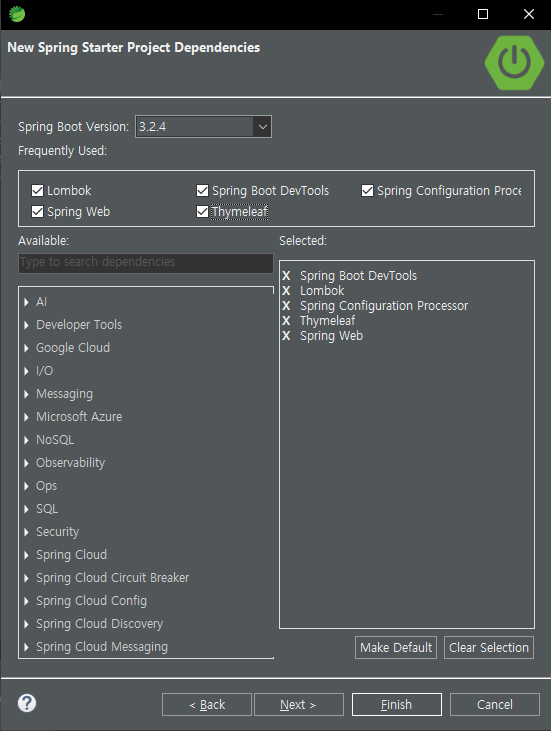The image size is (551, 731).
Task: Toggle the Spring Web checkbox
Action: pyautogui.click(x=37, y=212)
